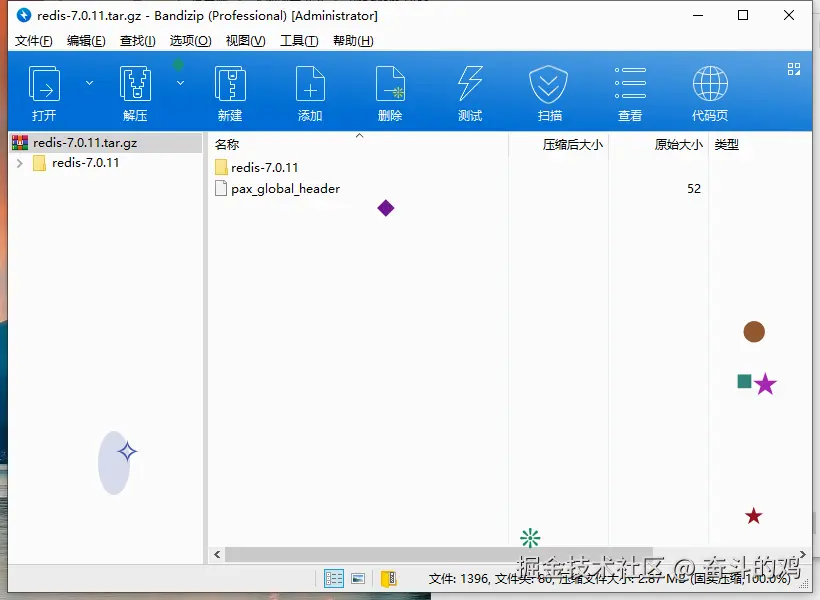Open the 编辑(E) menu
820x600 pixels.
(86, 41)
